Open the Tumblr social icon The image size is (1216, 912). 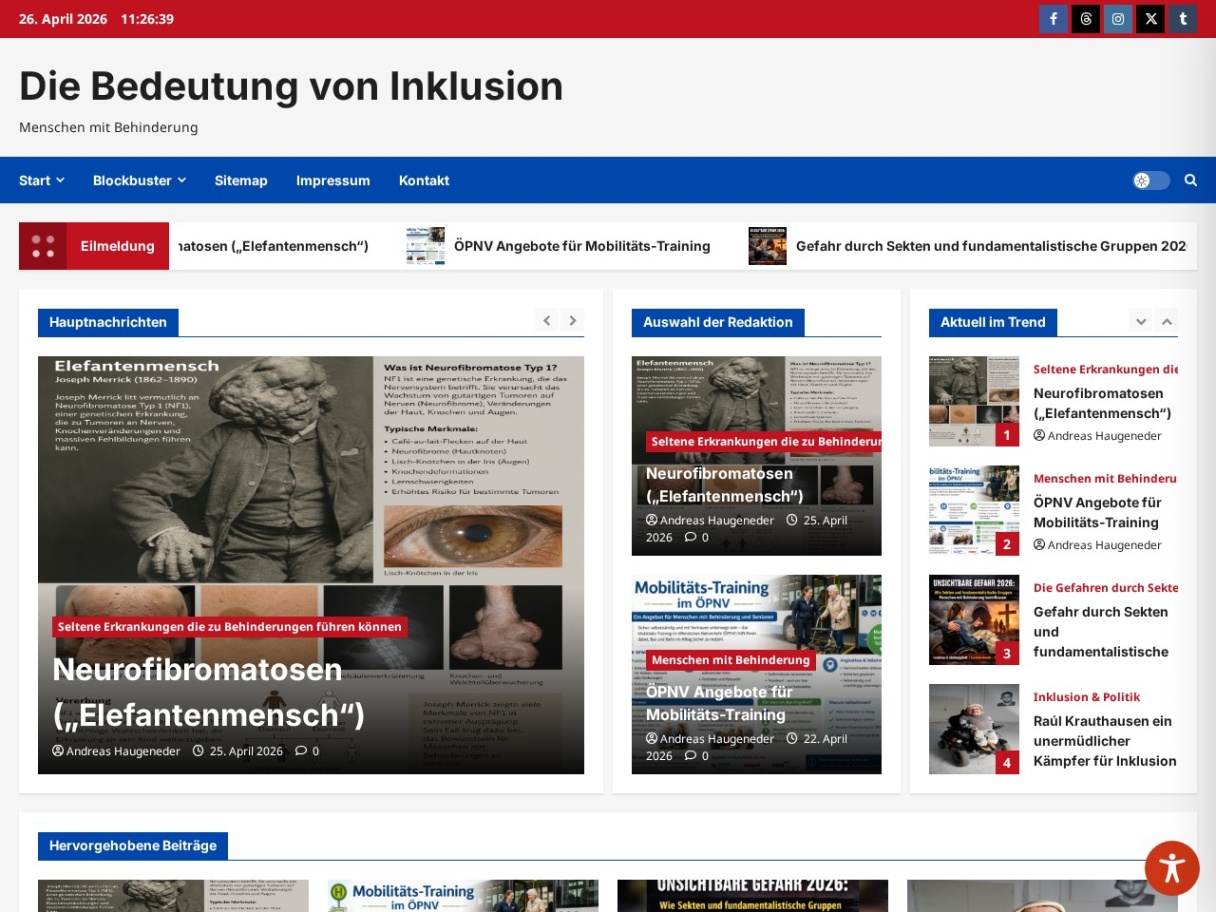tap(1182, 18)
